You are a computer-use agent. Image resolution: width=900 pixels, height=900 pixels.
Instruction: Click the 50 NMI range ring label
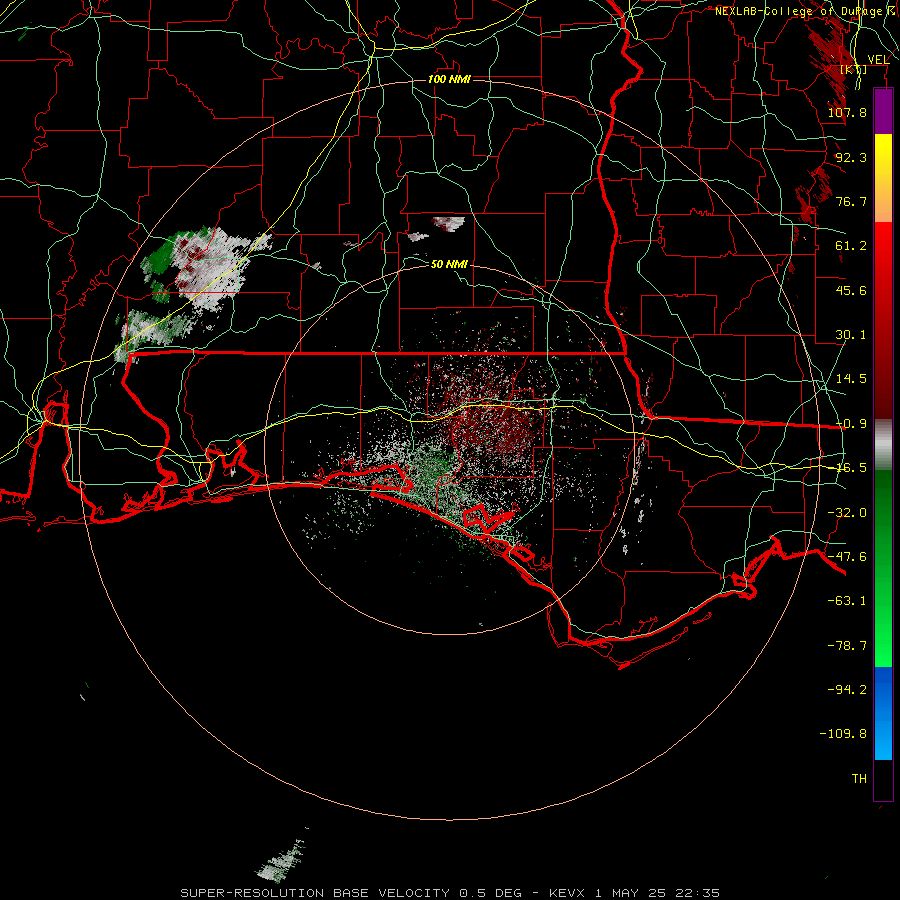(x=449, y=264)
